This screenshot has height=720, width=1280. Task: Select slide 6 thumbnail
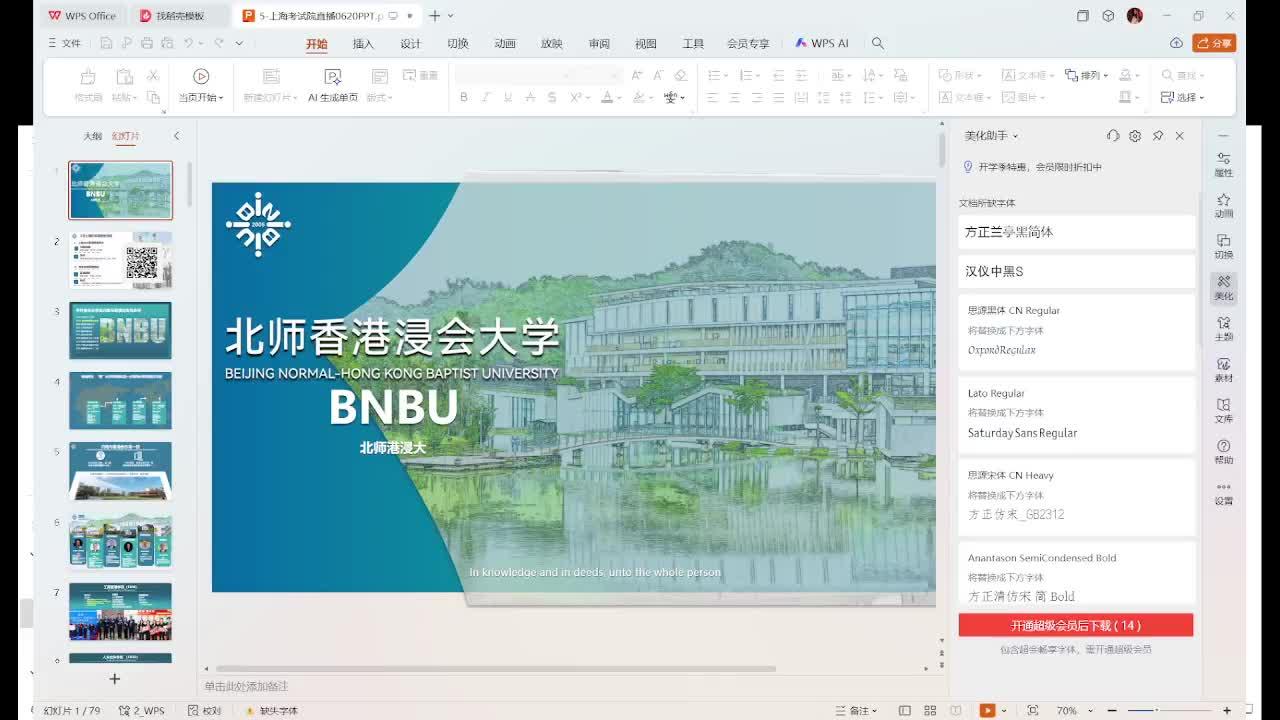120,541
